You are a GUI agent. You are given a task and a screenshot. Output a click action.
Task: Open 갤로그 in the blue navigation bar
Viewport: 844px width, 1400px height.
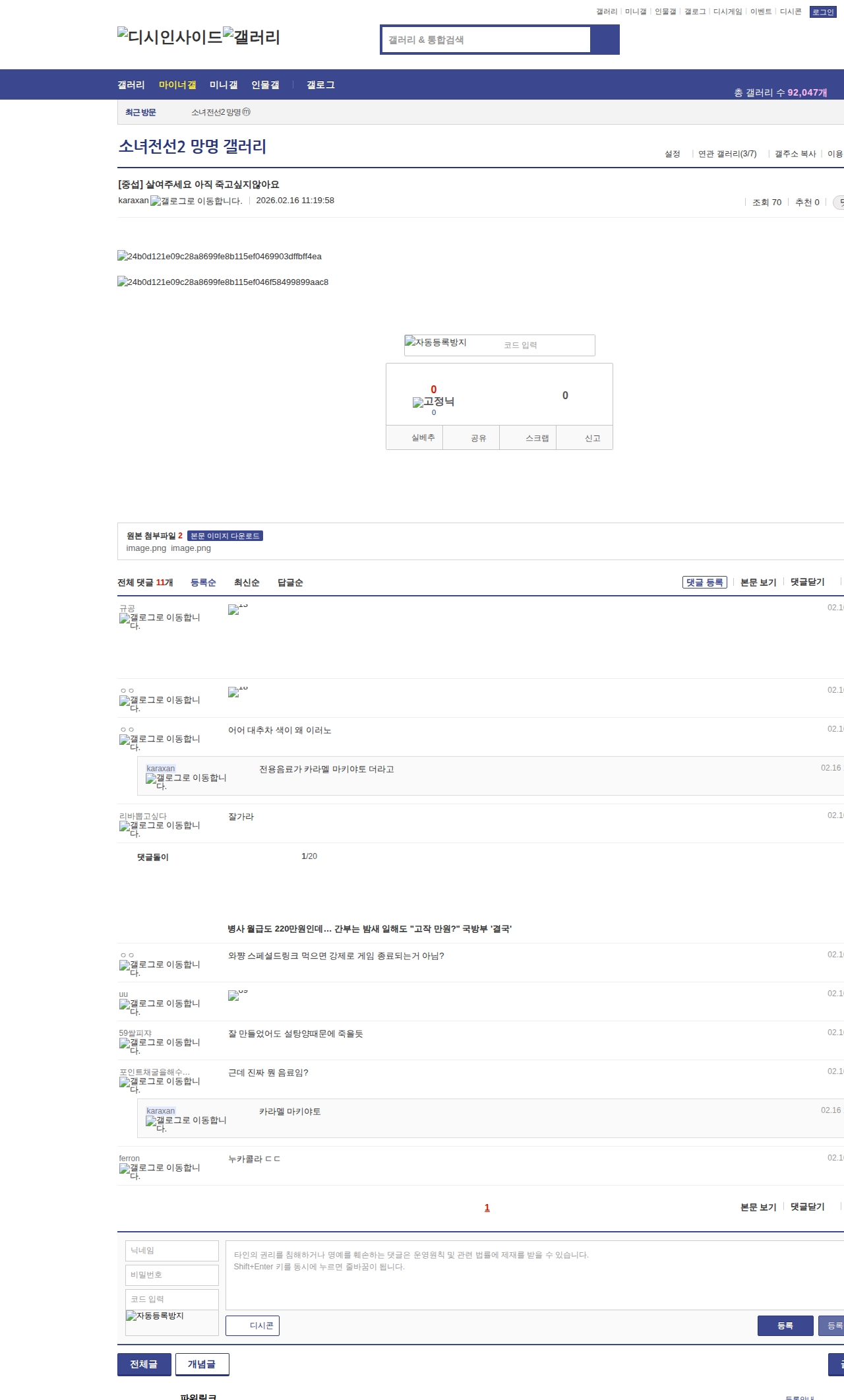tap(320, 85)
